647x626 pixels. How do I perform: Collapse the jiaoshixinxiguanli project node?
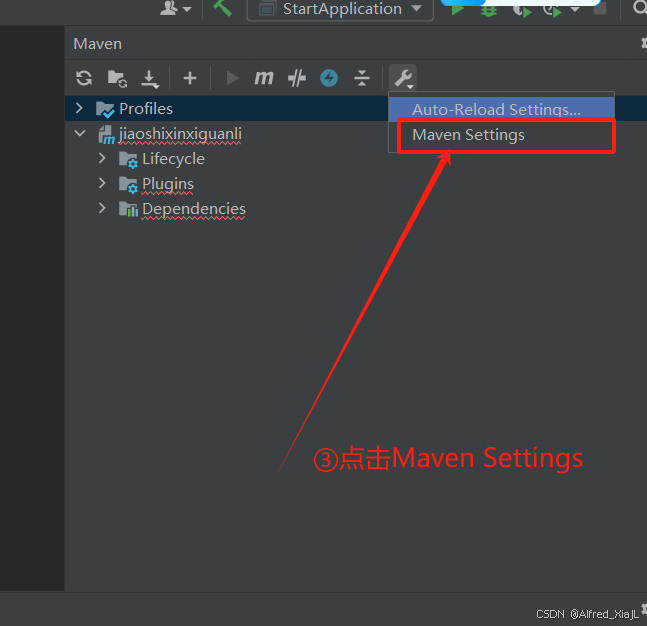80,134
